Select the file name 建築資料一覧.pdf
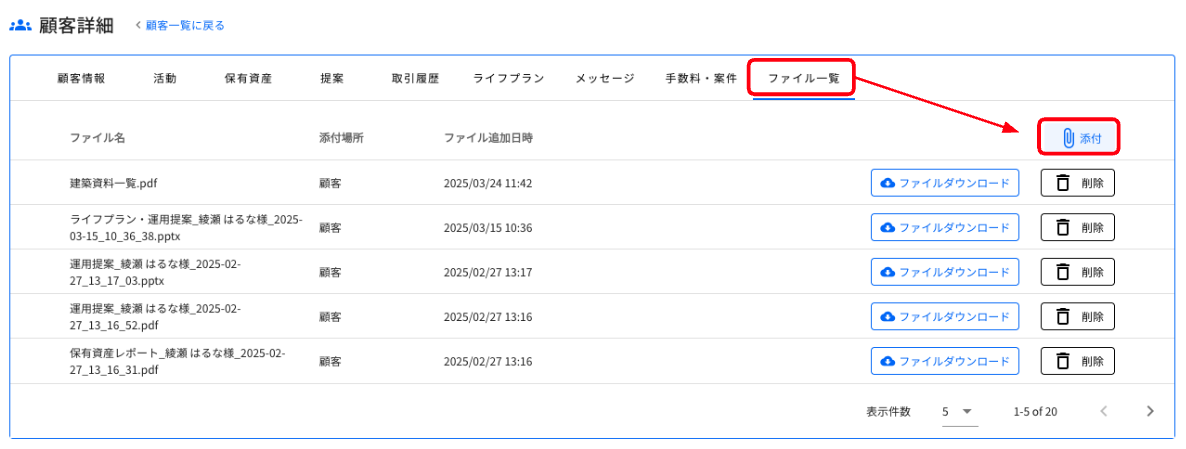 [113, 183]
